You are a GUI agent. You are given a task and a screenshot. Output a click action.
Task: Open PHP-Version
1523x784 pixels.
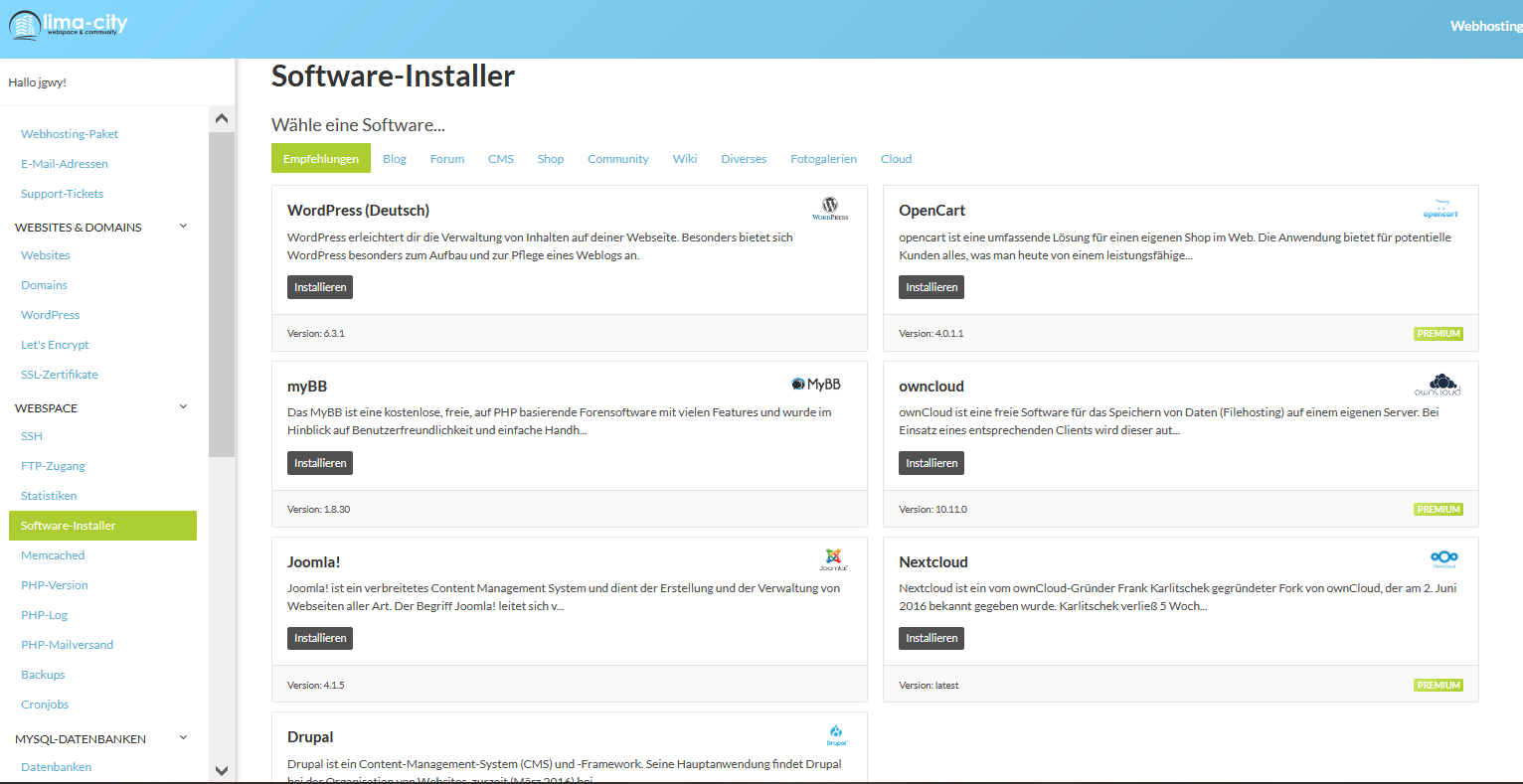[55, 585]
